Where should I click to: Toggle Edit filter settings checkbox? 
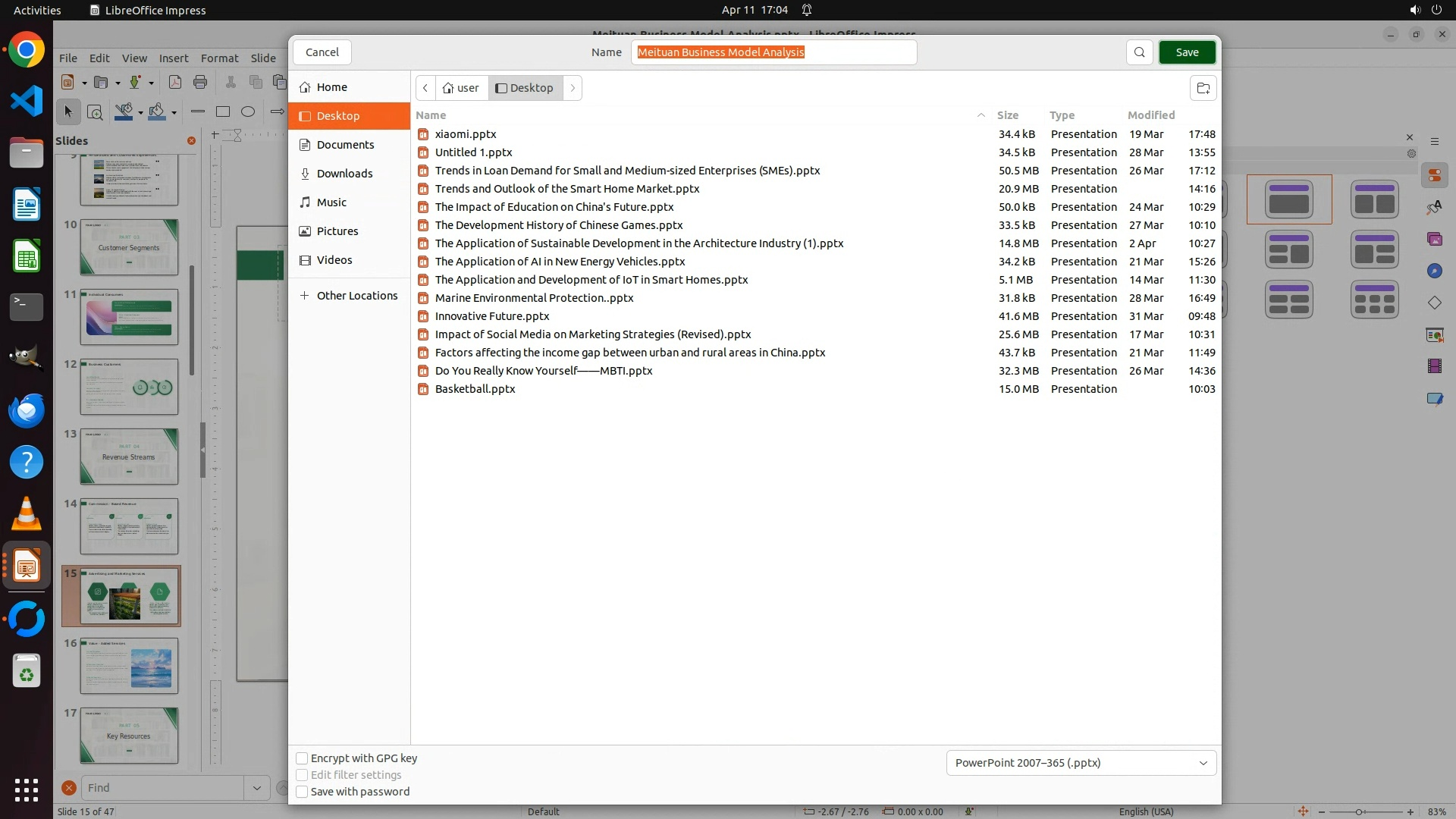tap(302, 775)
